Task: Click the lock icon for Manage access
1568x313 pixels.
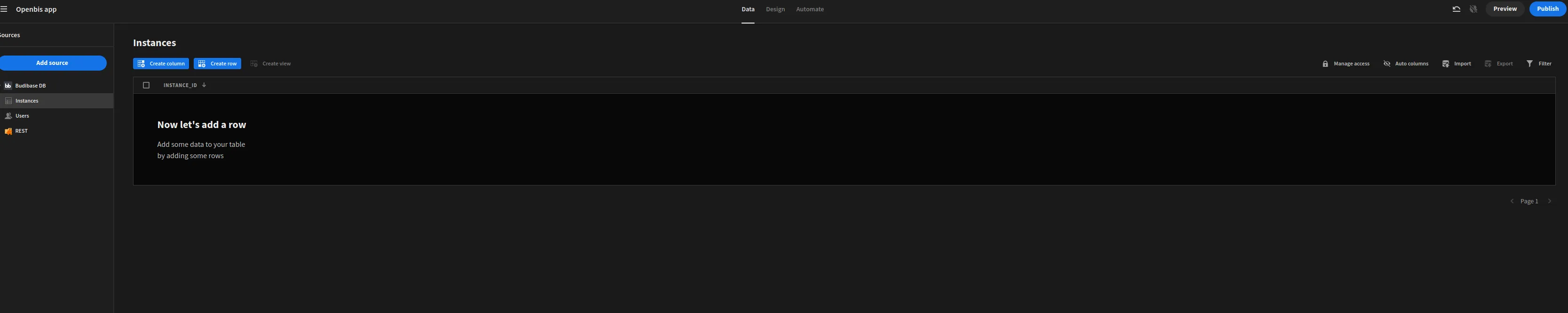Action: click(1325, 64)
